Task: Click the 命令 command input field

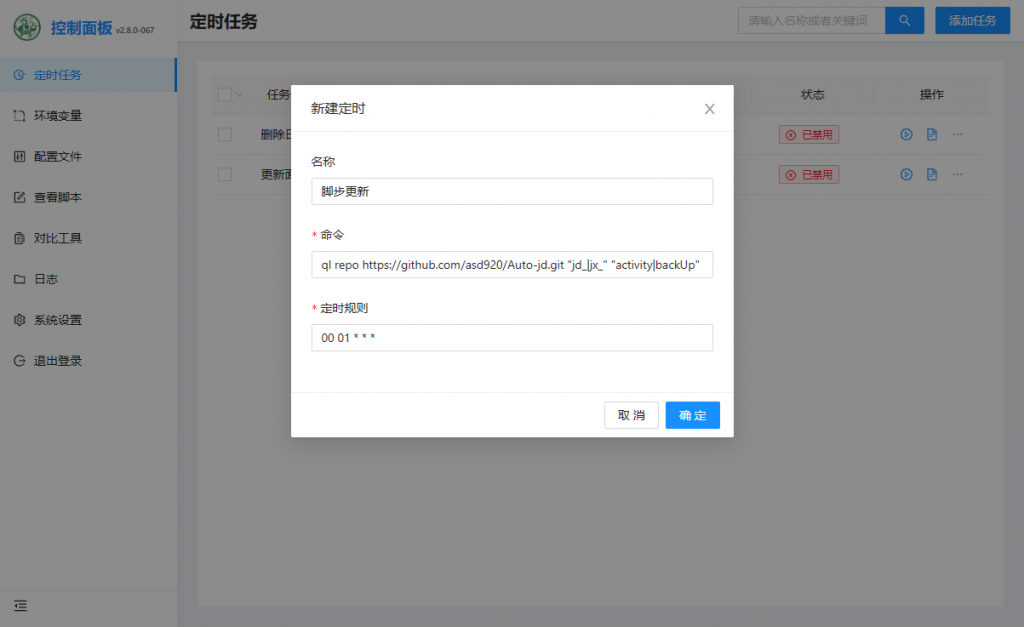Action: (512, 265)
